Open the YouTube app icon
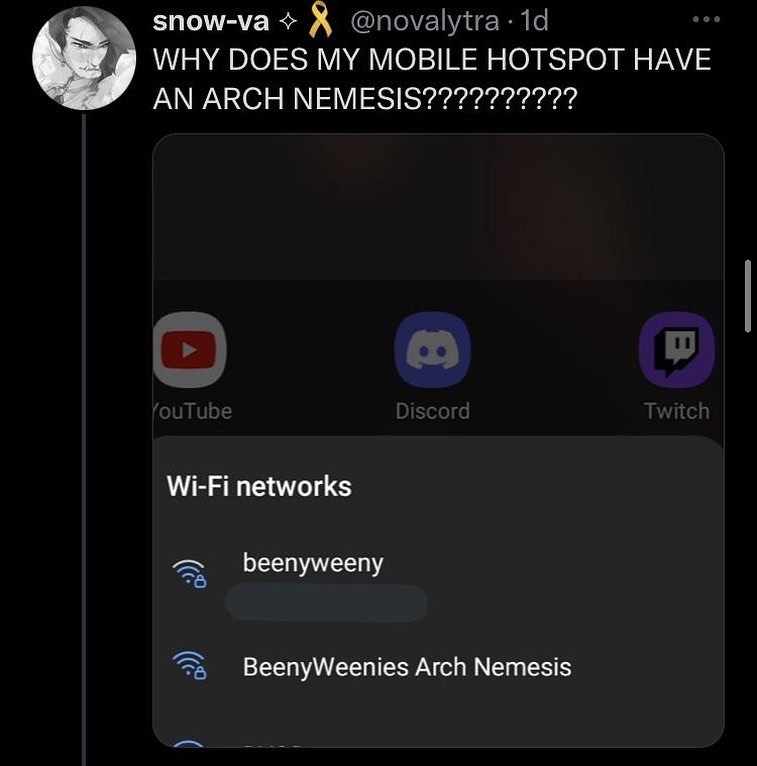 pos(189,349)
